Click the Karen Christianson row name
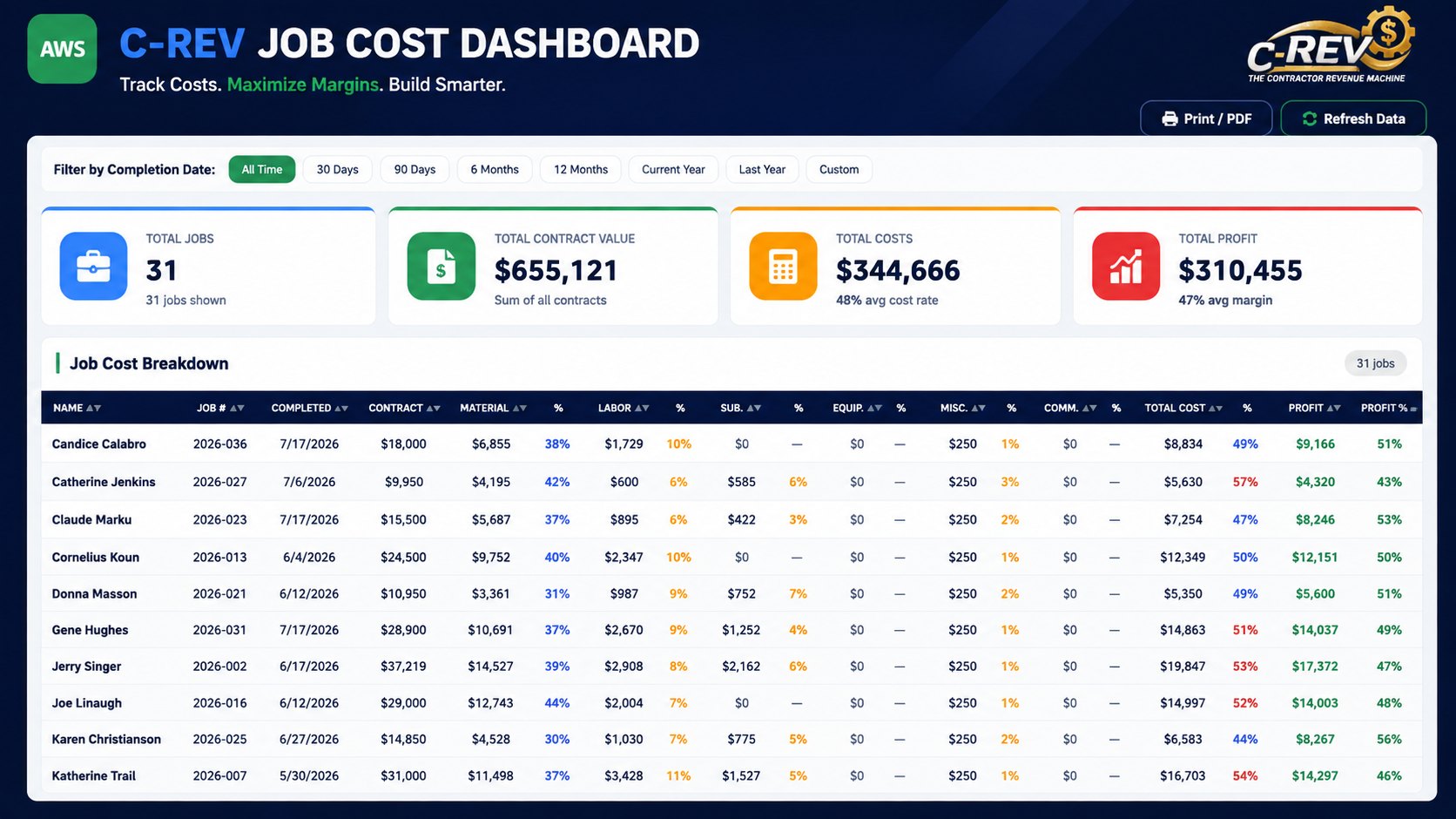The image size is (1456, 819). click(x=106, y=740)
